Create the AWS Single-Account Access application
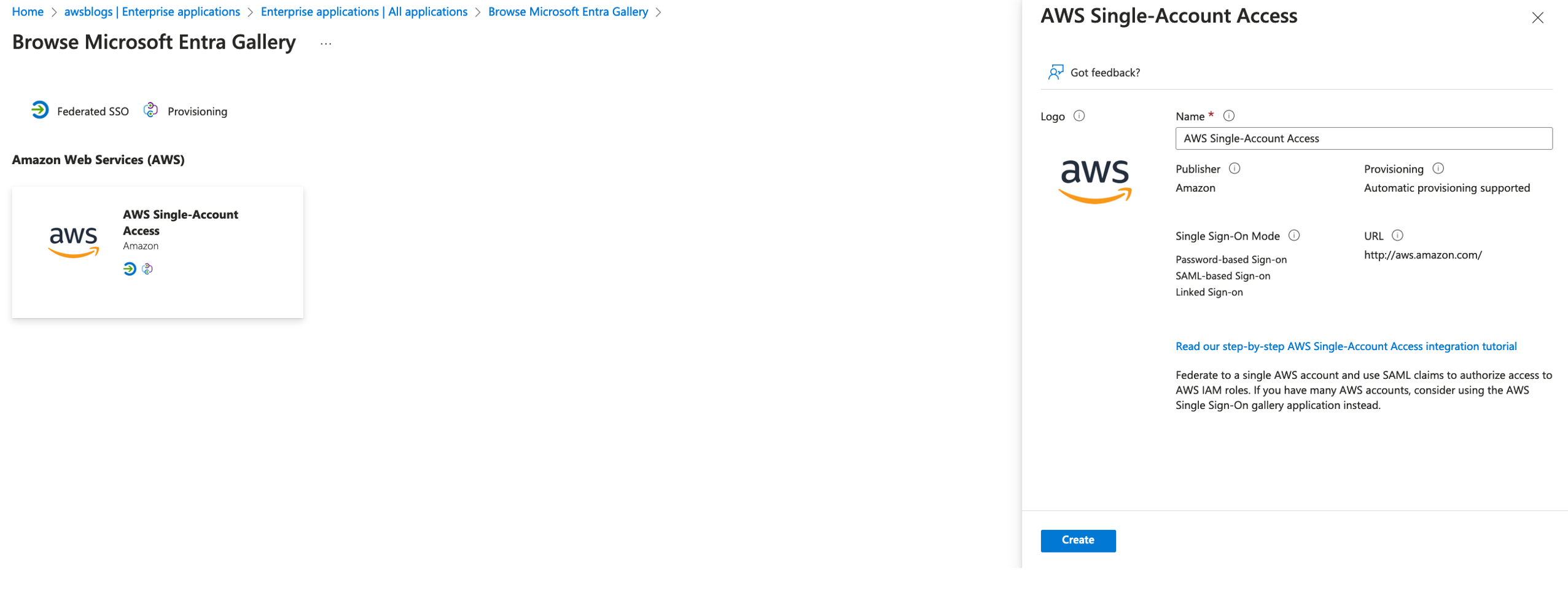The width and height of the screenshot is (1568, 603). (1078, 540)
